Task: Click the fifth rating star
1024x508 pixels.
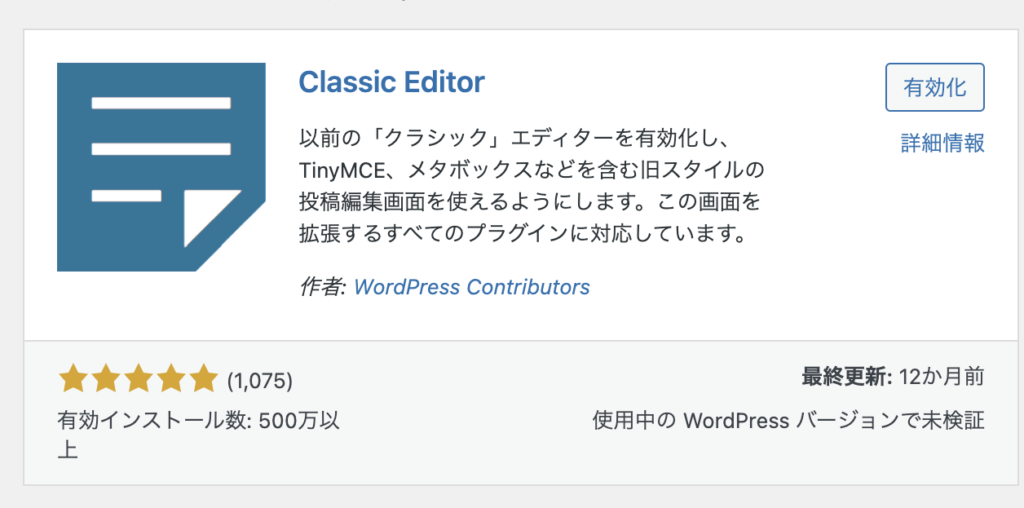Action: point(204,379)
